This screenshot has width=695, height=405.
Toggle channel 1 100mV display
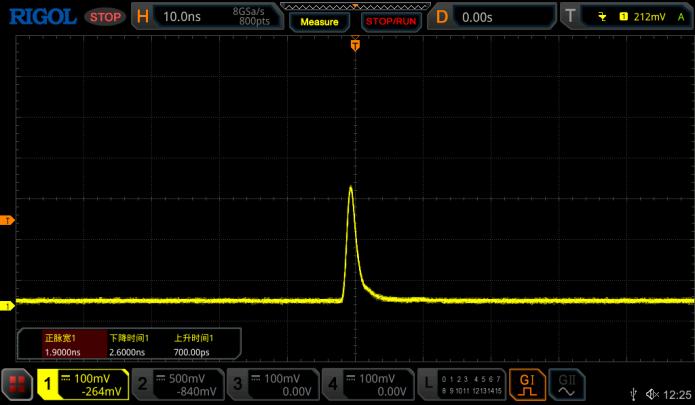(x=83, y=384)
